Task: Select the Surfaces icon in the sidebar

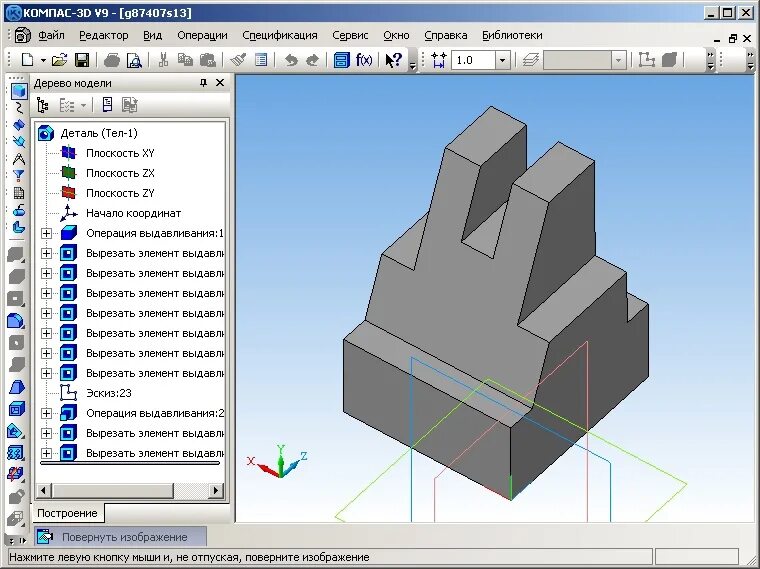Action: coord(18,125)
